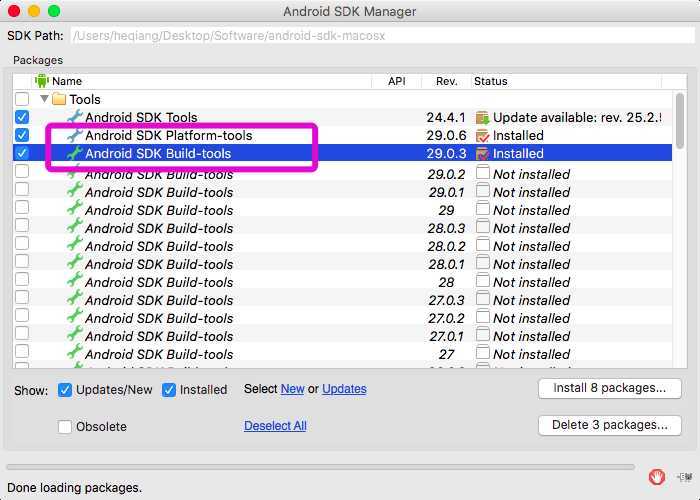Uncheck Android SDK Tools checkbox
Screen dimensions: 700x500
pyautogui.click(x=22, y=117)
